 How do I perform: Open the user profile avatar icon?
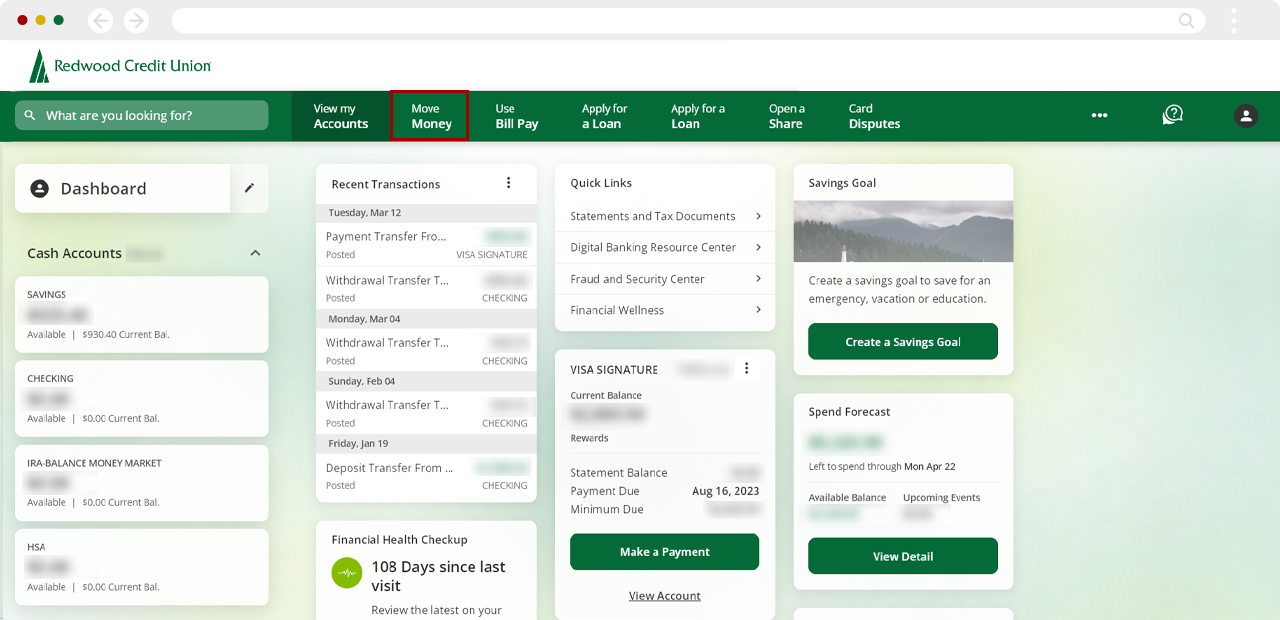pyautogui.click(x=1245, y=115)
